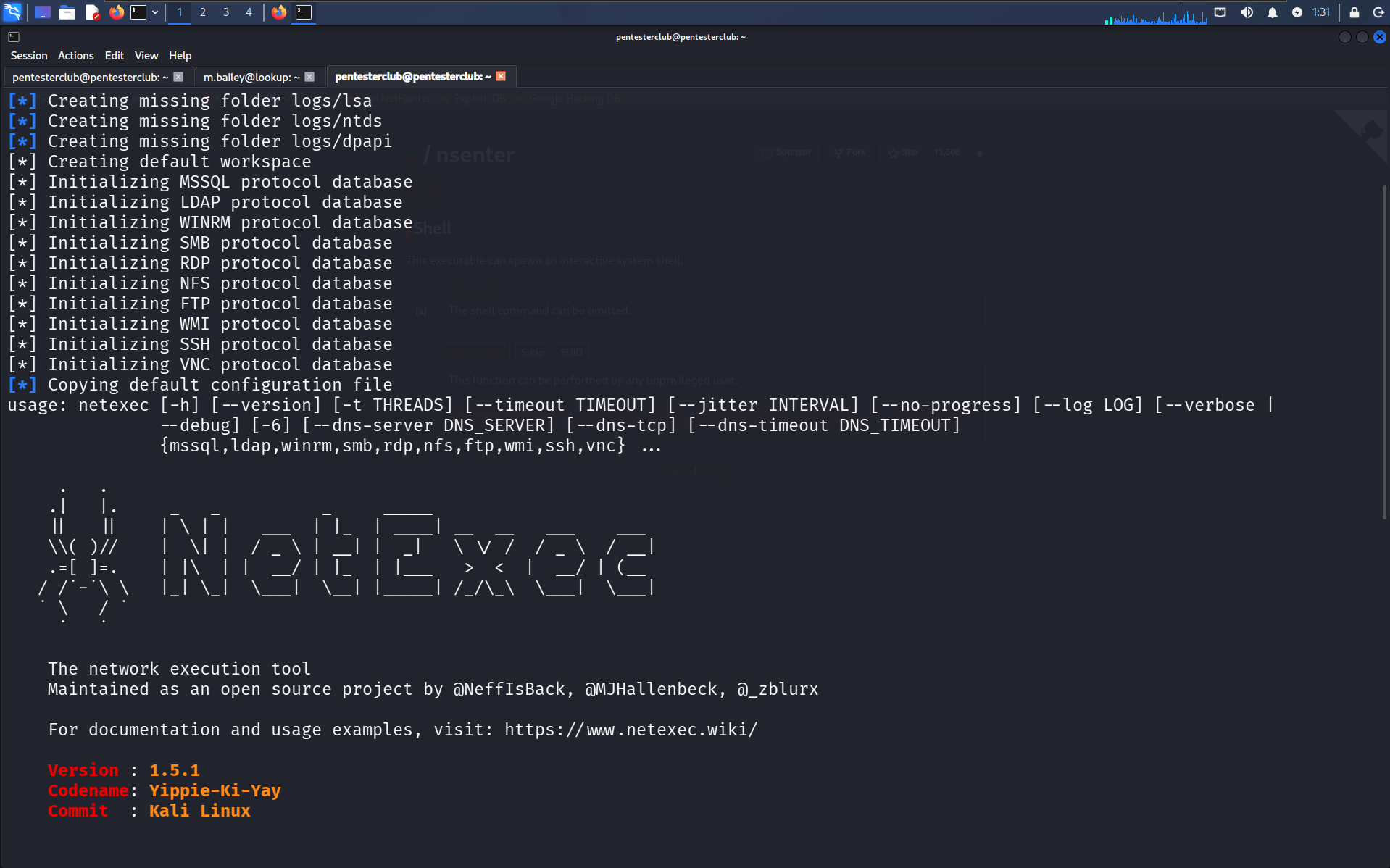Open the Edit menu
1390x868 pixels.
pos(115,56)
